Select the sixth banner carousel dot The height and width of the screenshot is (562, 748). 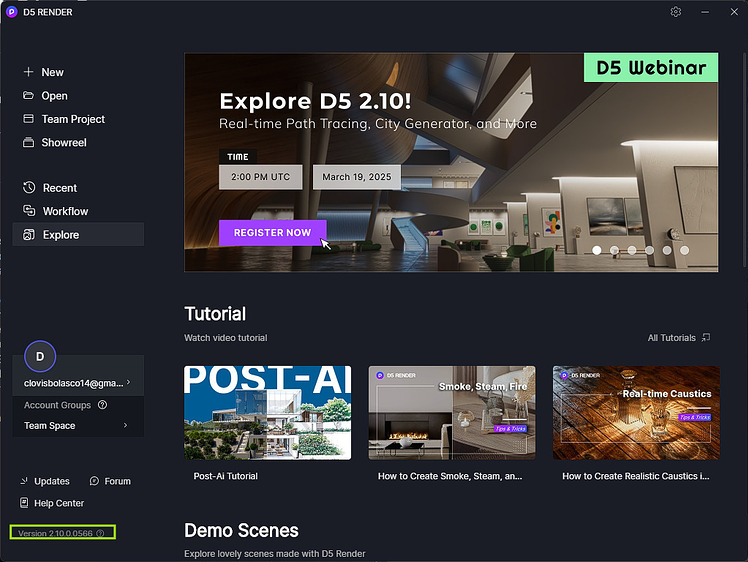[685, 250]
